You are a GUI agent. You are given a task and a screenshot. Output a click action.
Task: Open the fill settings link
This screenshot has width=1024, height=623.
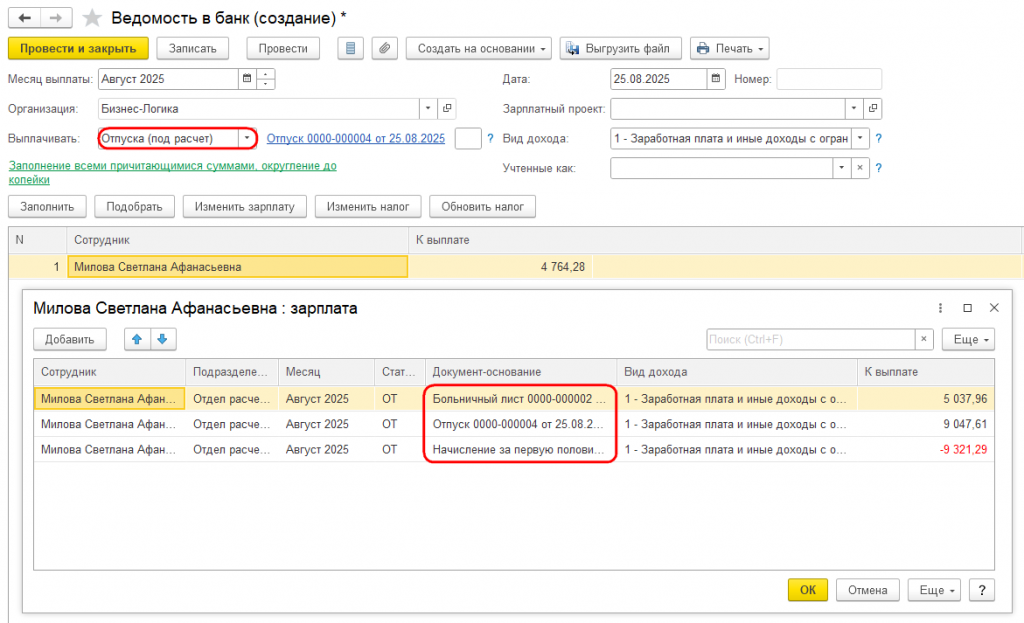coord(172,172)
